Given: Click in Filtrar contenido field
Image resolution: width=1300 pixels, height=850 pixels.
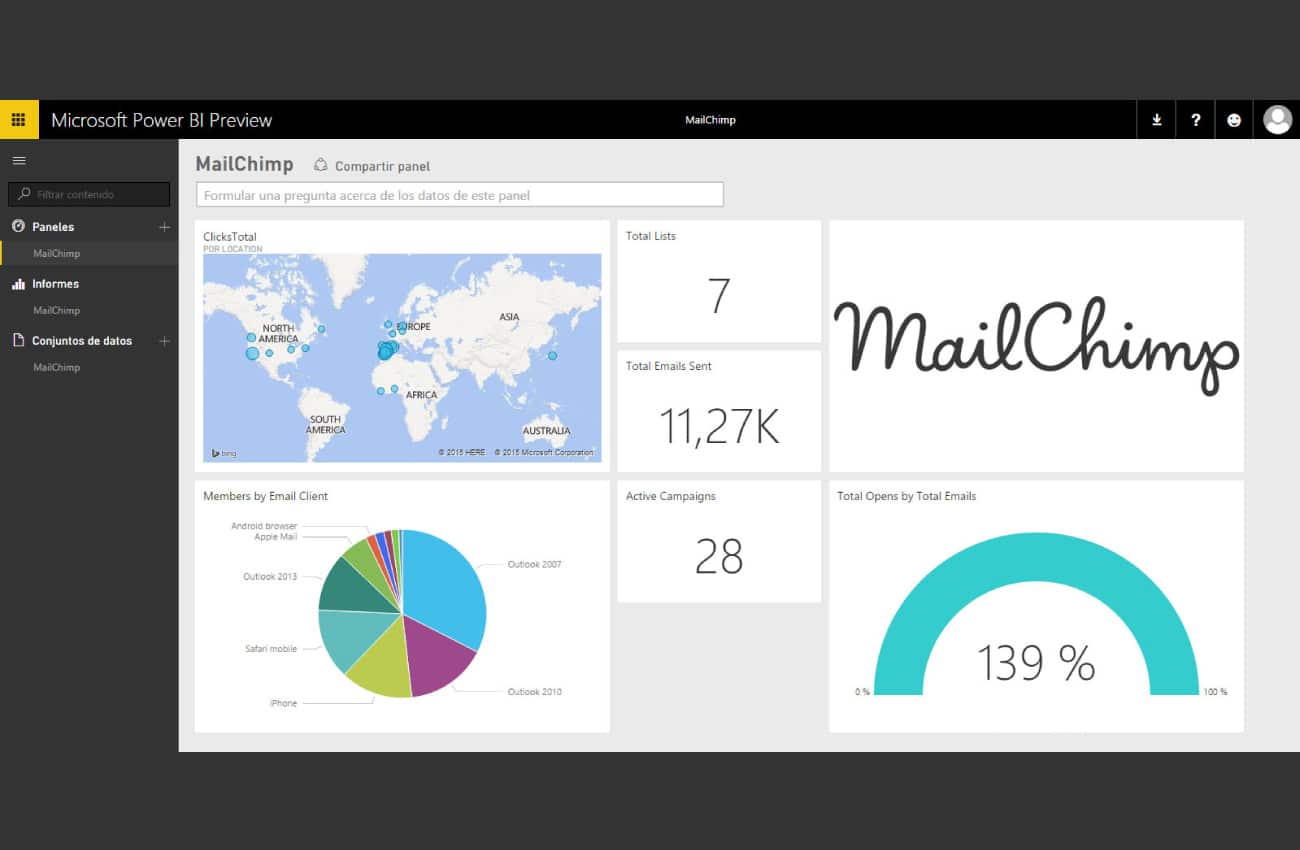Looking at the screenshot, I should 89,194.
